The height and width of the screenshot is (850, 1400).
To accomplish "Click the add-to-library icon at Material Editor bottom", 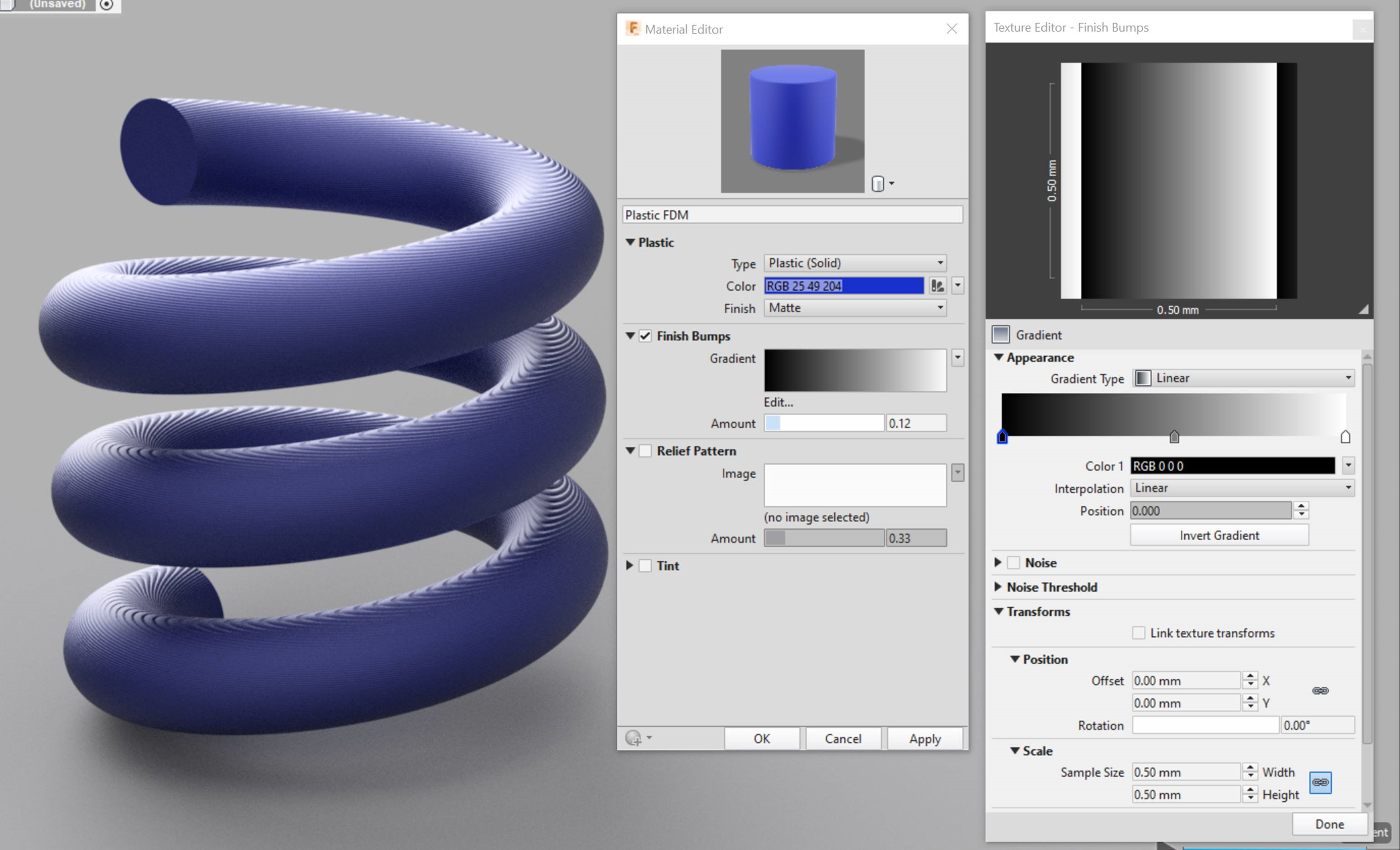I will point(633,737).
